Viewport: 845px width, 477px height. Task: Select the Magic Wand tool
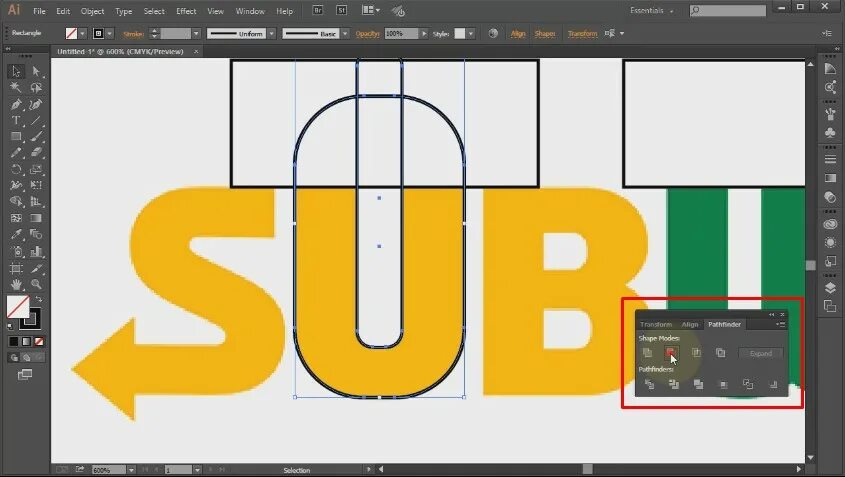[16, 88]
